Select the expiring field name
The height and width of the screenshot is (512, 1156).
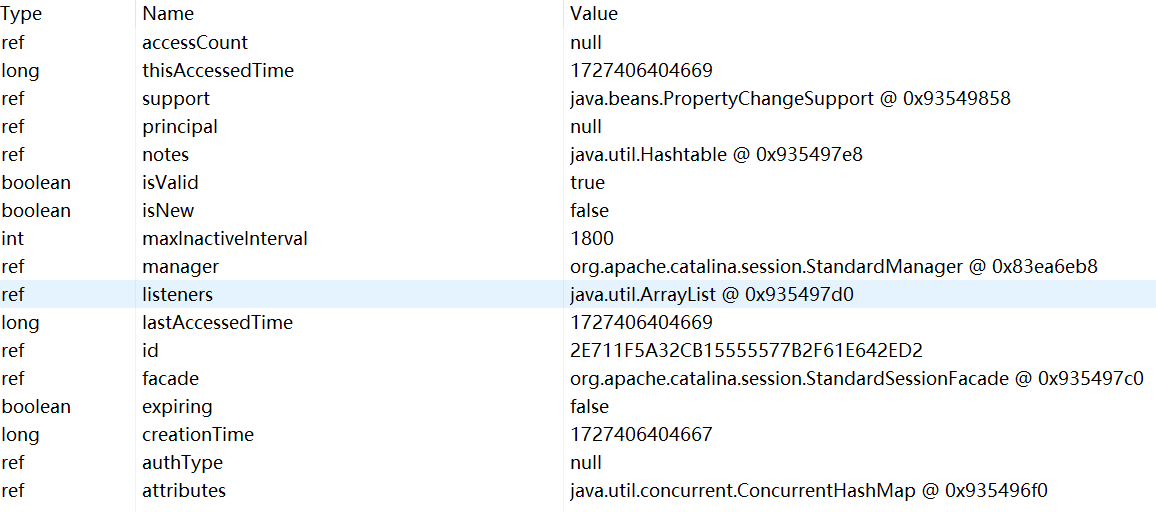[x=177, y=407]
